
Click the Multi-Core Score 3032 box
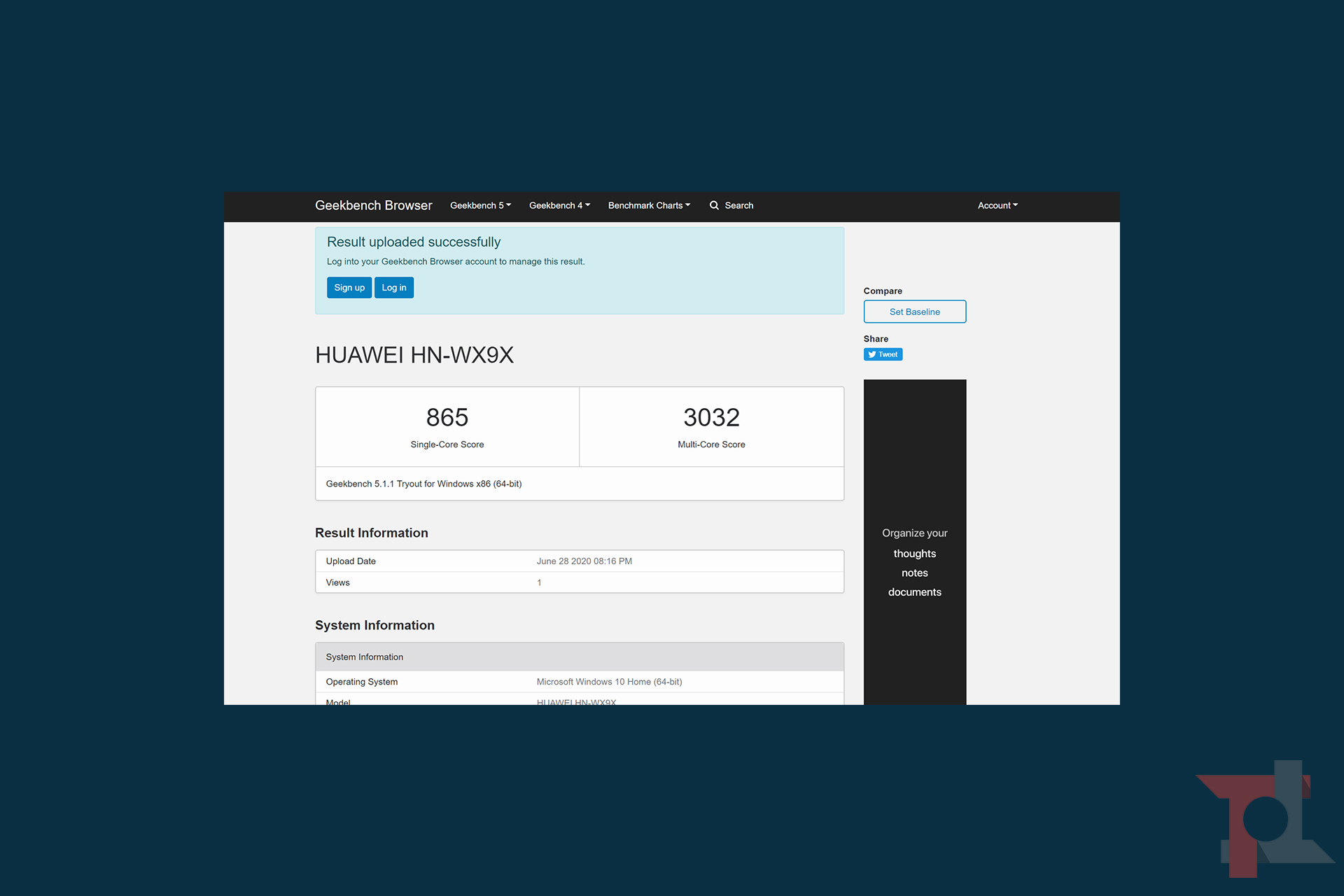pos(711,426)
